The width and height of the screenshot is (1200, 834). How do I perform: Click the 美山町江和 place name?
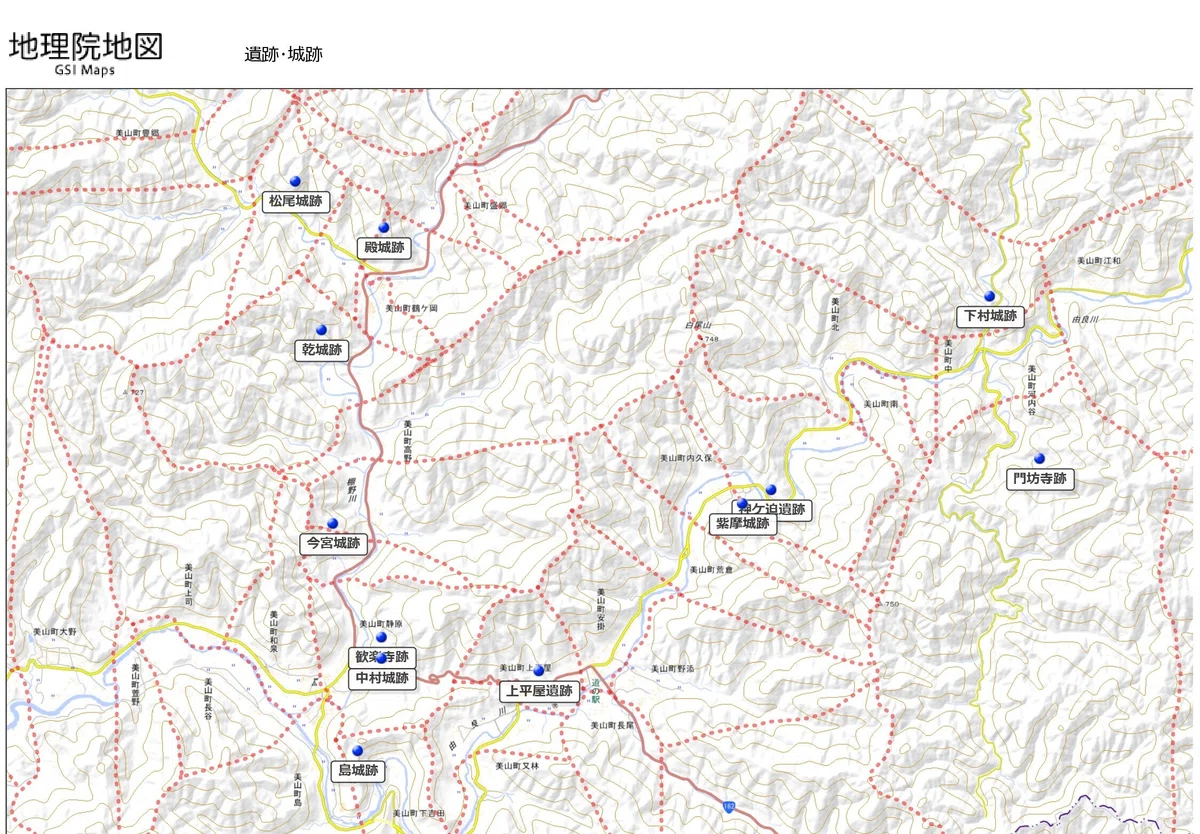(1099, 260)
